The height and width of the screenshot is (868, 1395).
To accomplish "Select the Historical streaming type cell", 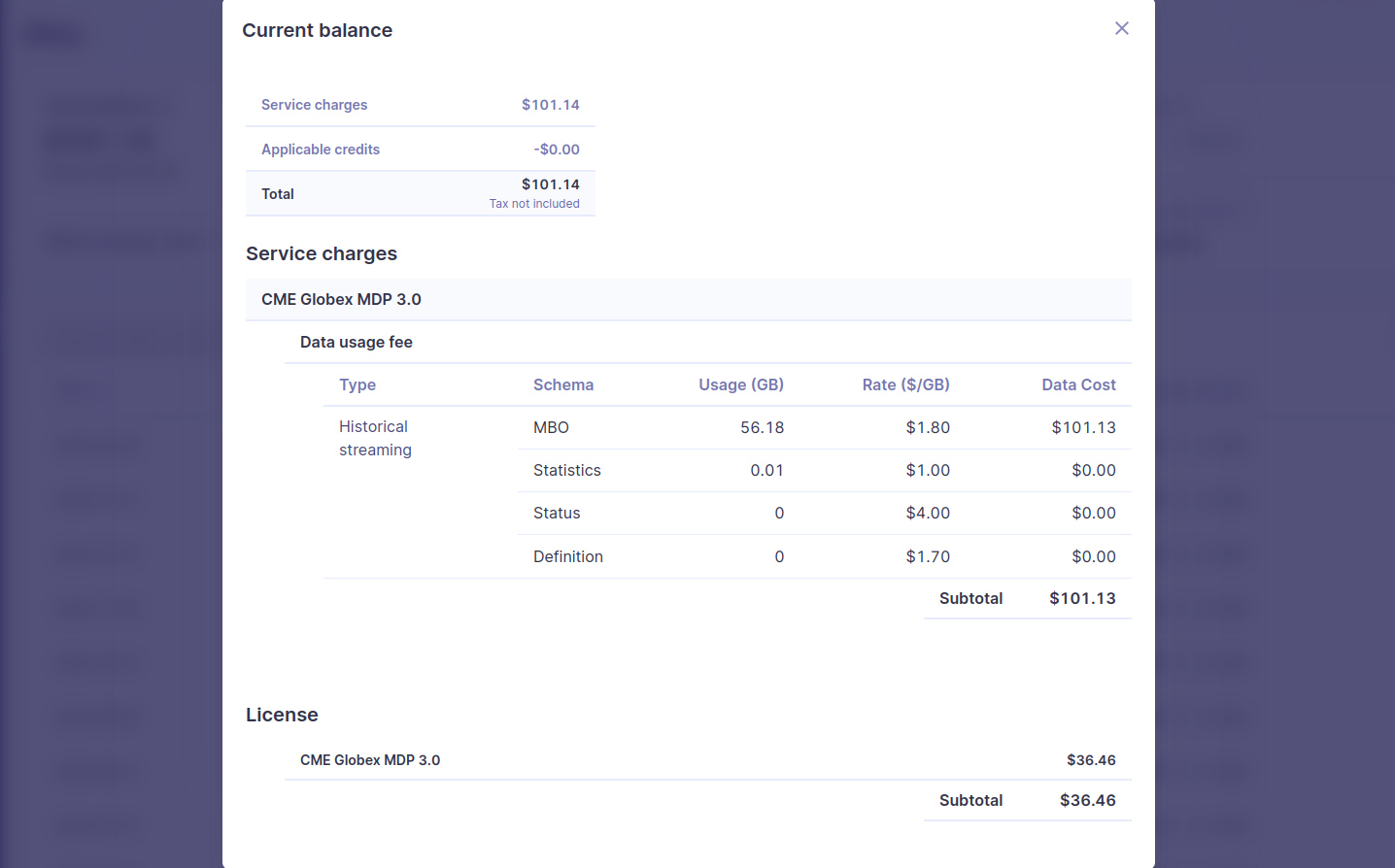I will coord(375,438).
